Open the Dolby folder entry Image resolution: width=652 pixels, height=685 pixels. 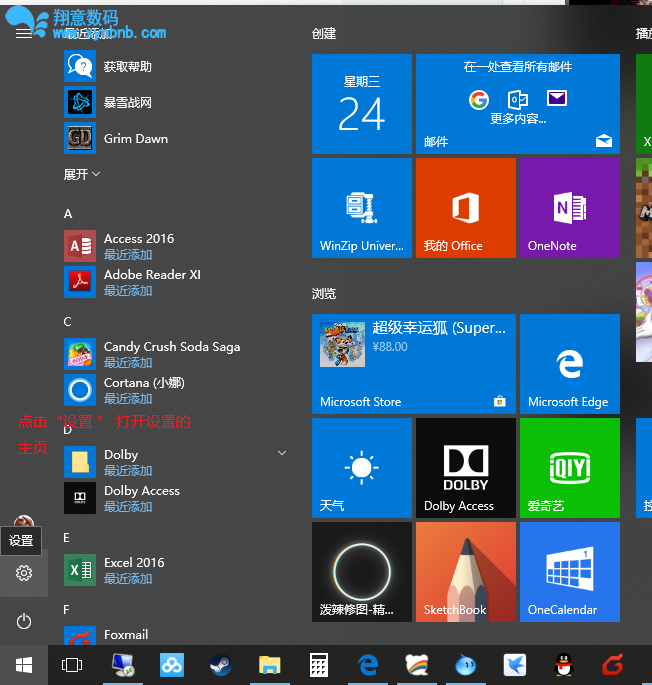(175, 462)
